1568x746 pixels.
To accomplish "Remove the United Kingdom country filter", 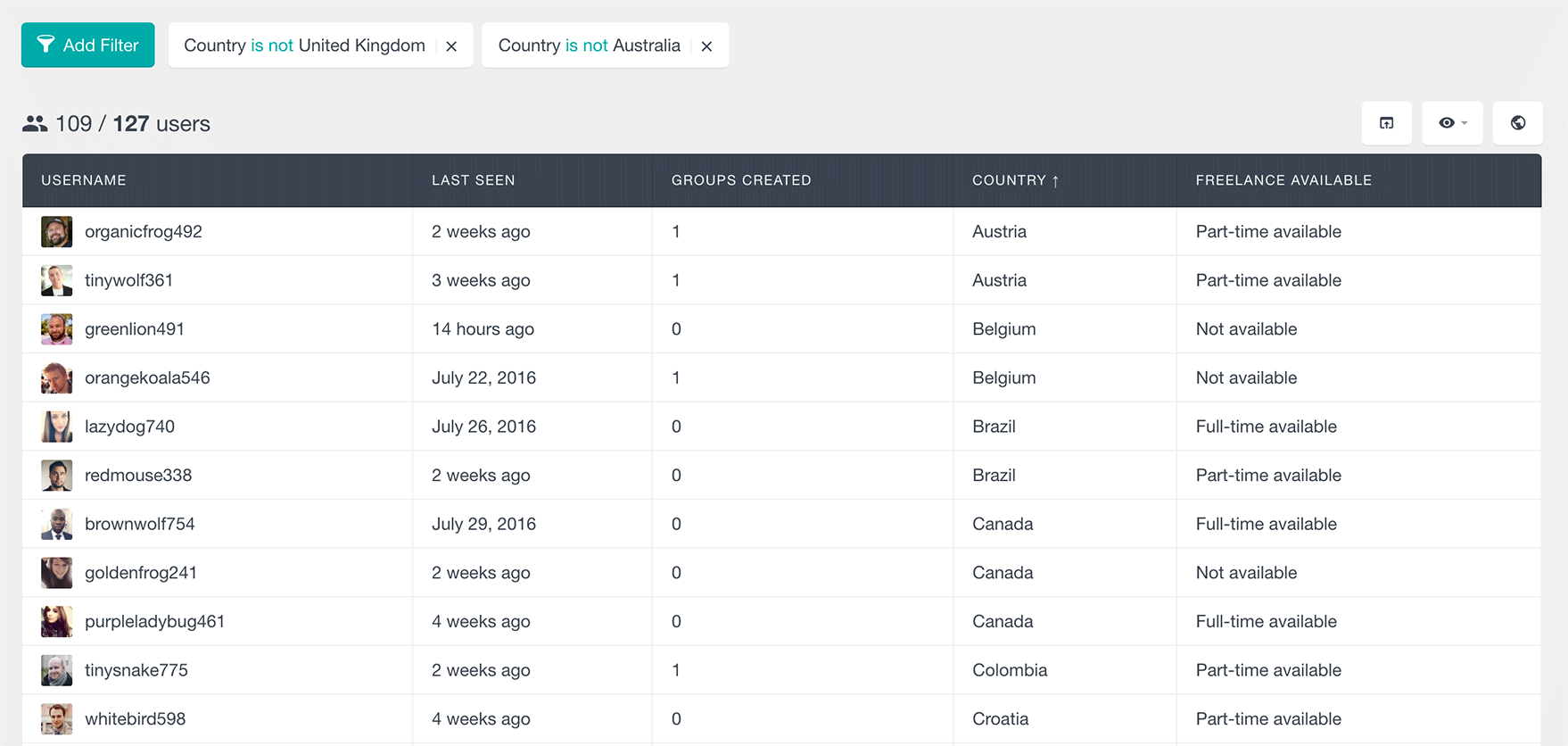I will point(451,46).
